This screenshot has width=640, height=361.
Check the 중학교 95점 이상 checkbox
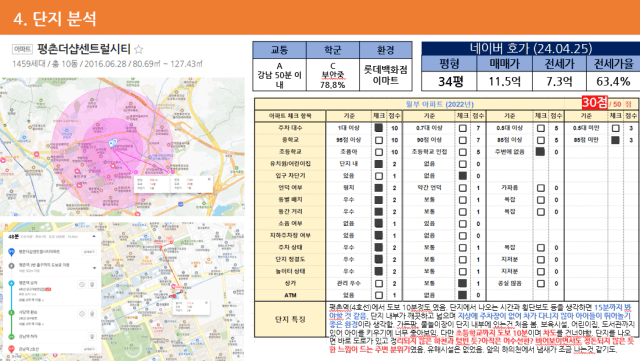click(x=379, y=140)
